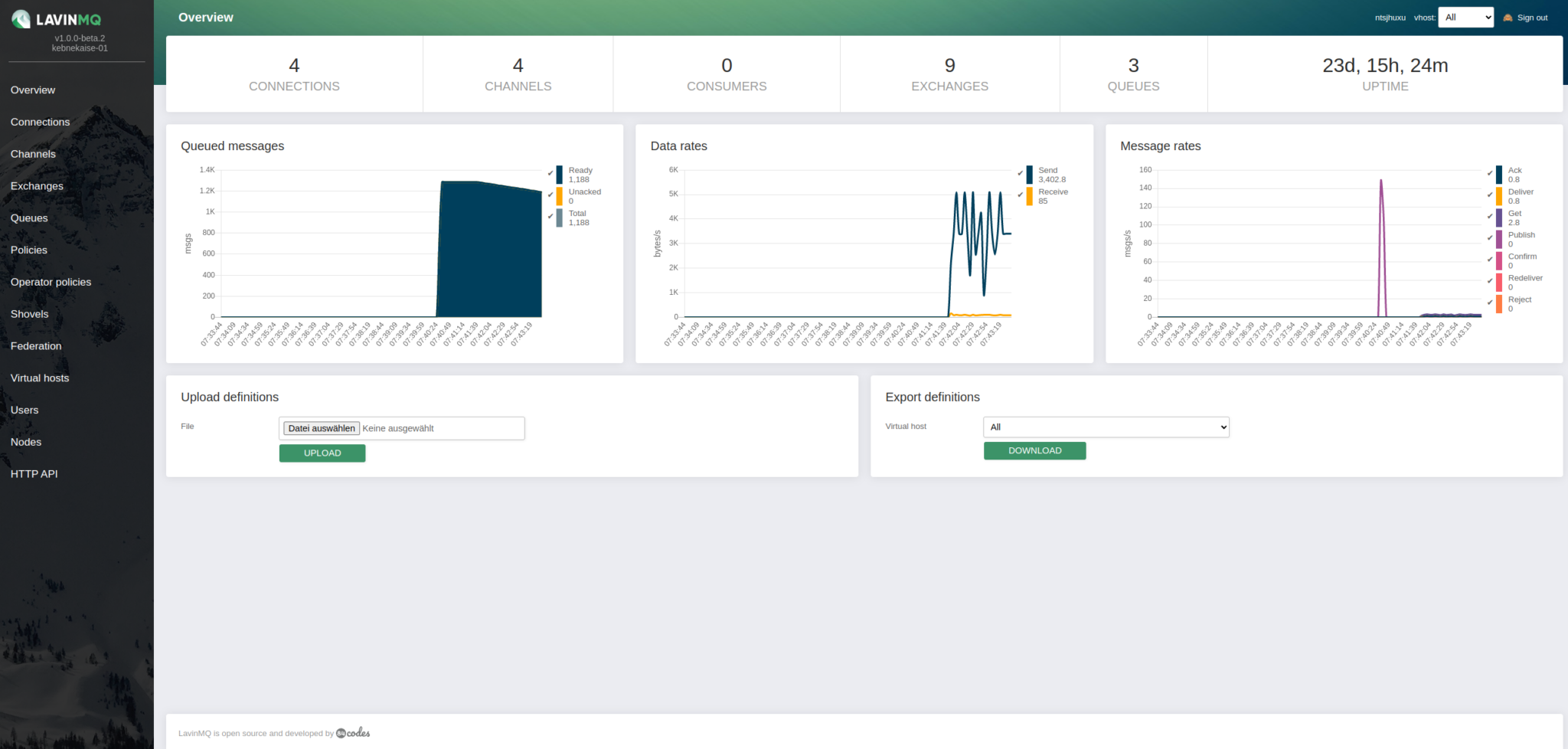Click the orange Receive color swatch

1030,196
